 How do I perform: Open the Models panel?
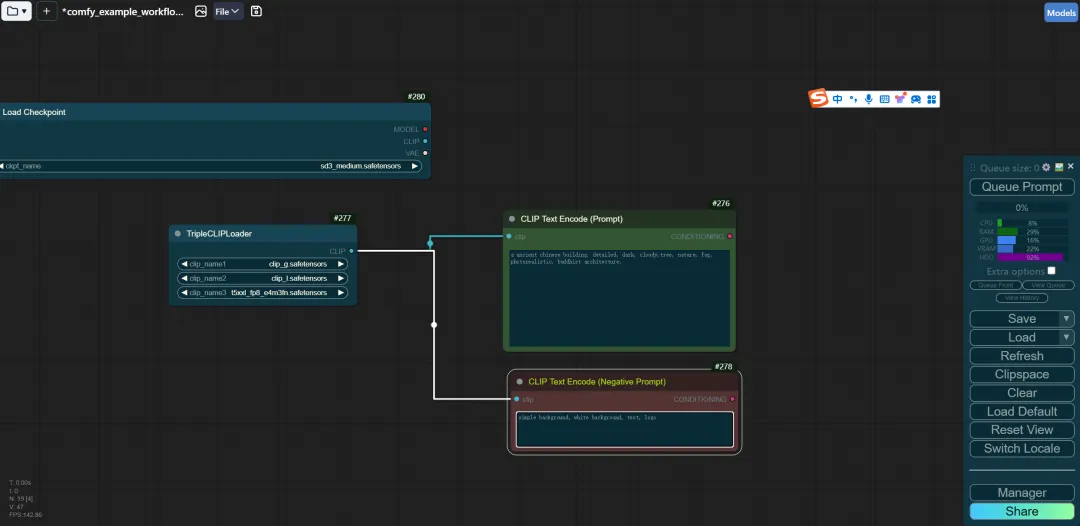point(1061,12)
